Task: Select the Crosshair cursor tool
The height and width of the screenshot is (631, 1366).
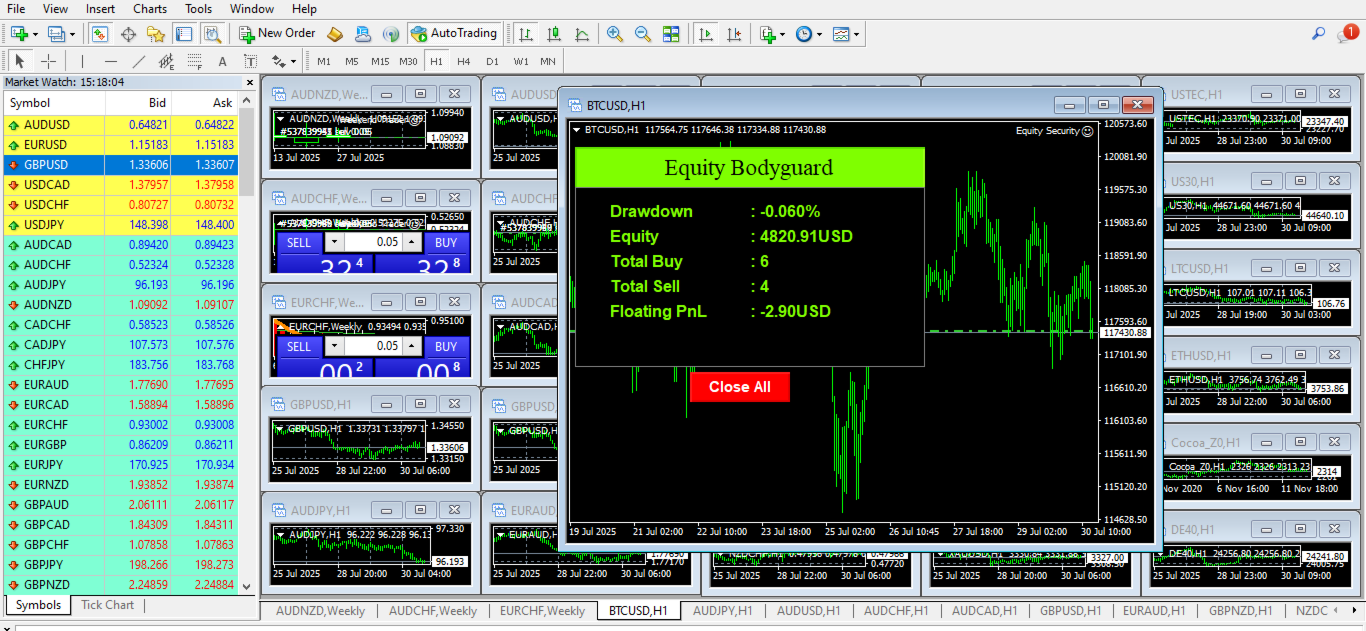Action: [48, 61]
